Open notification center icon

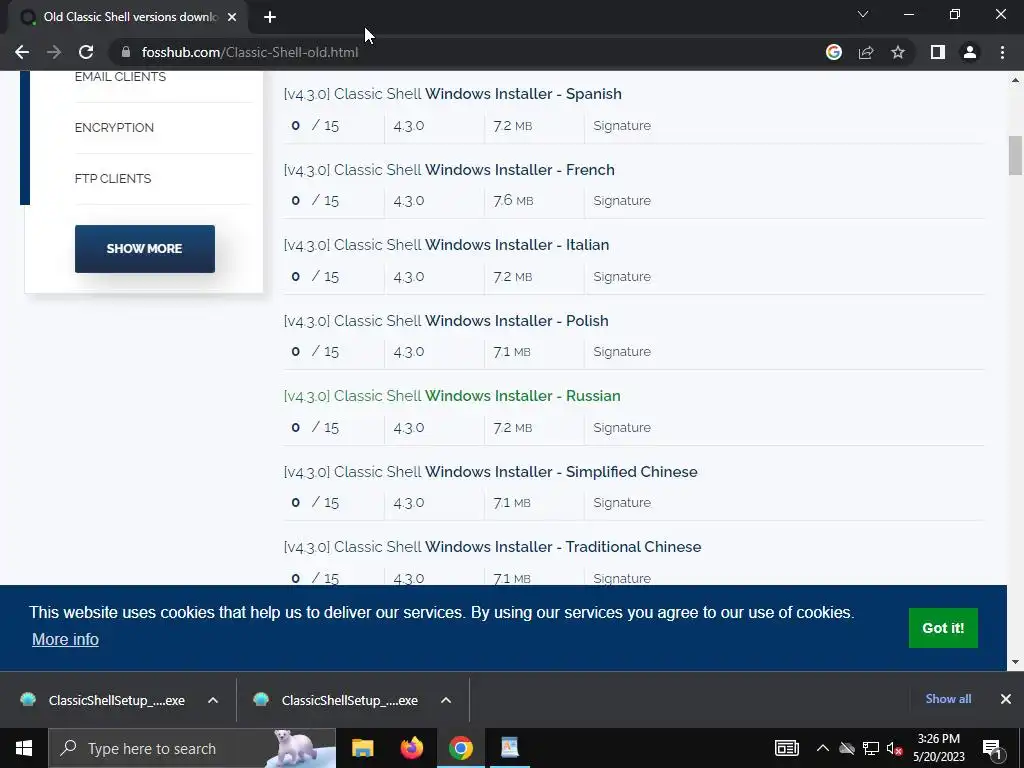pos(992,748)
